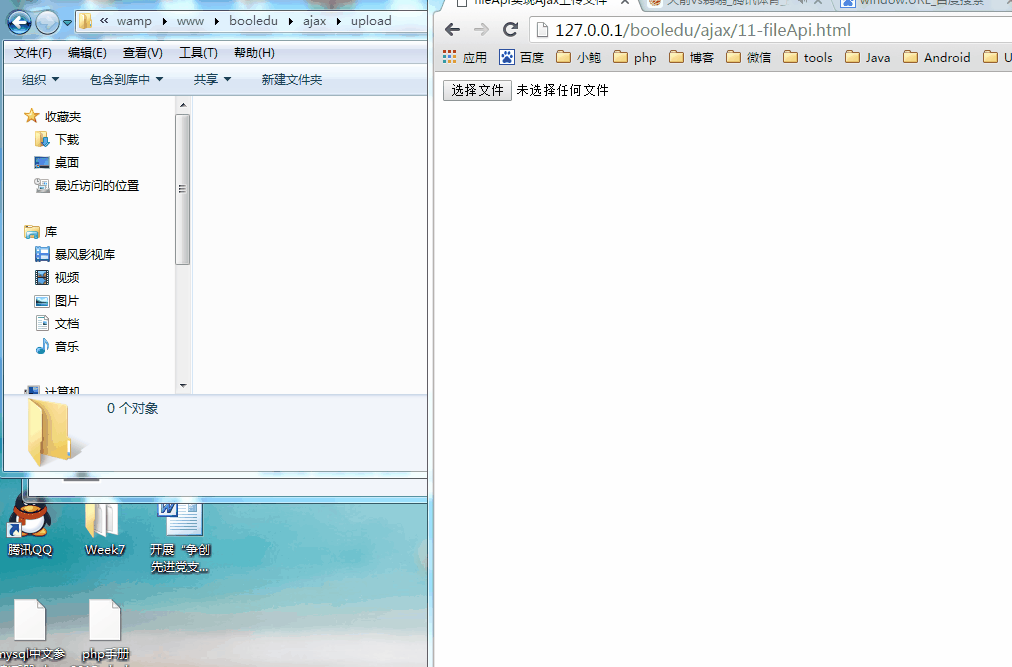Open Explorer recent locations dropdown arrow

[67, 23]
